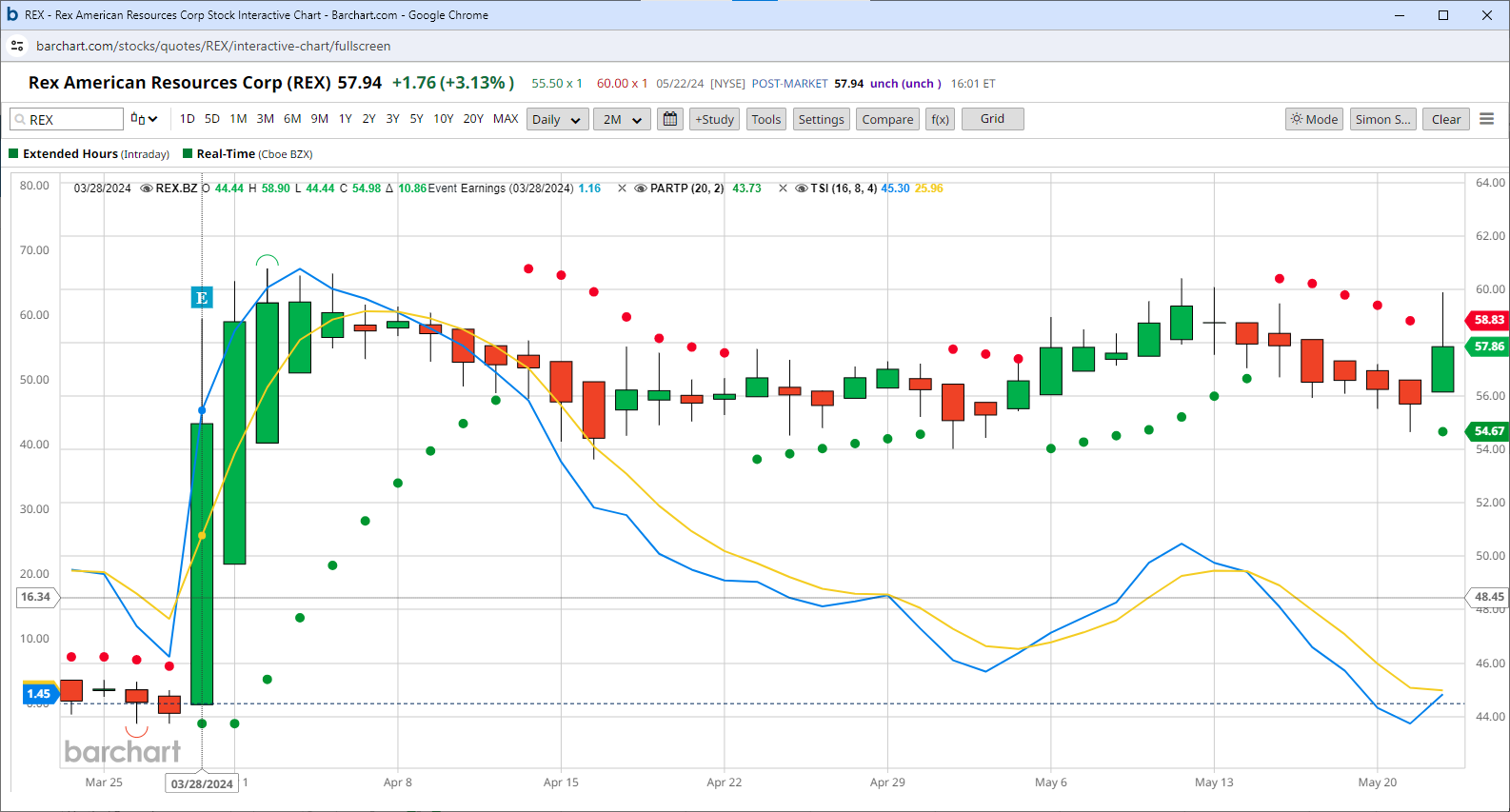Viewport: 1510px width, 812px height.
Task: Select the 1D time range
Action: click(188, 119)
